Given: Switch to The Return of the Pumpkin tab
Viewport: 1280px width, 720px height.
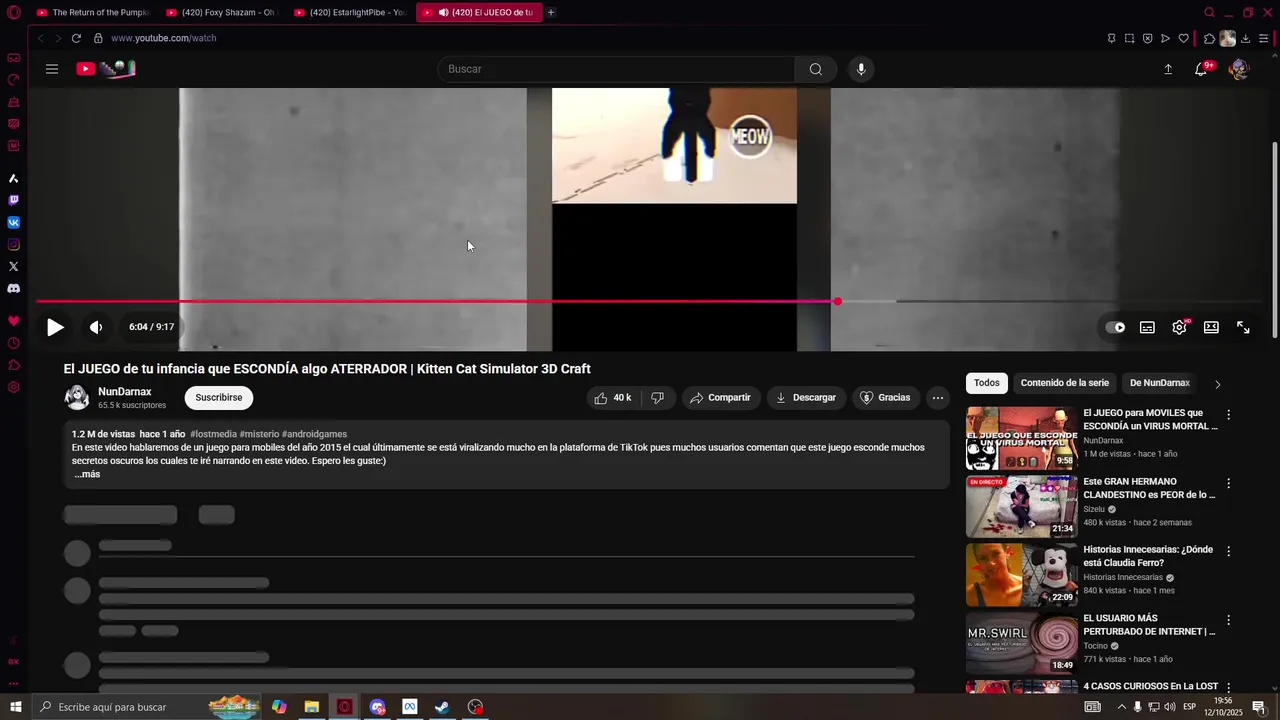Looking at the screenshot, I should click(92, 12).
